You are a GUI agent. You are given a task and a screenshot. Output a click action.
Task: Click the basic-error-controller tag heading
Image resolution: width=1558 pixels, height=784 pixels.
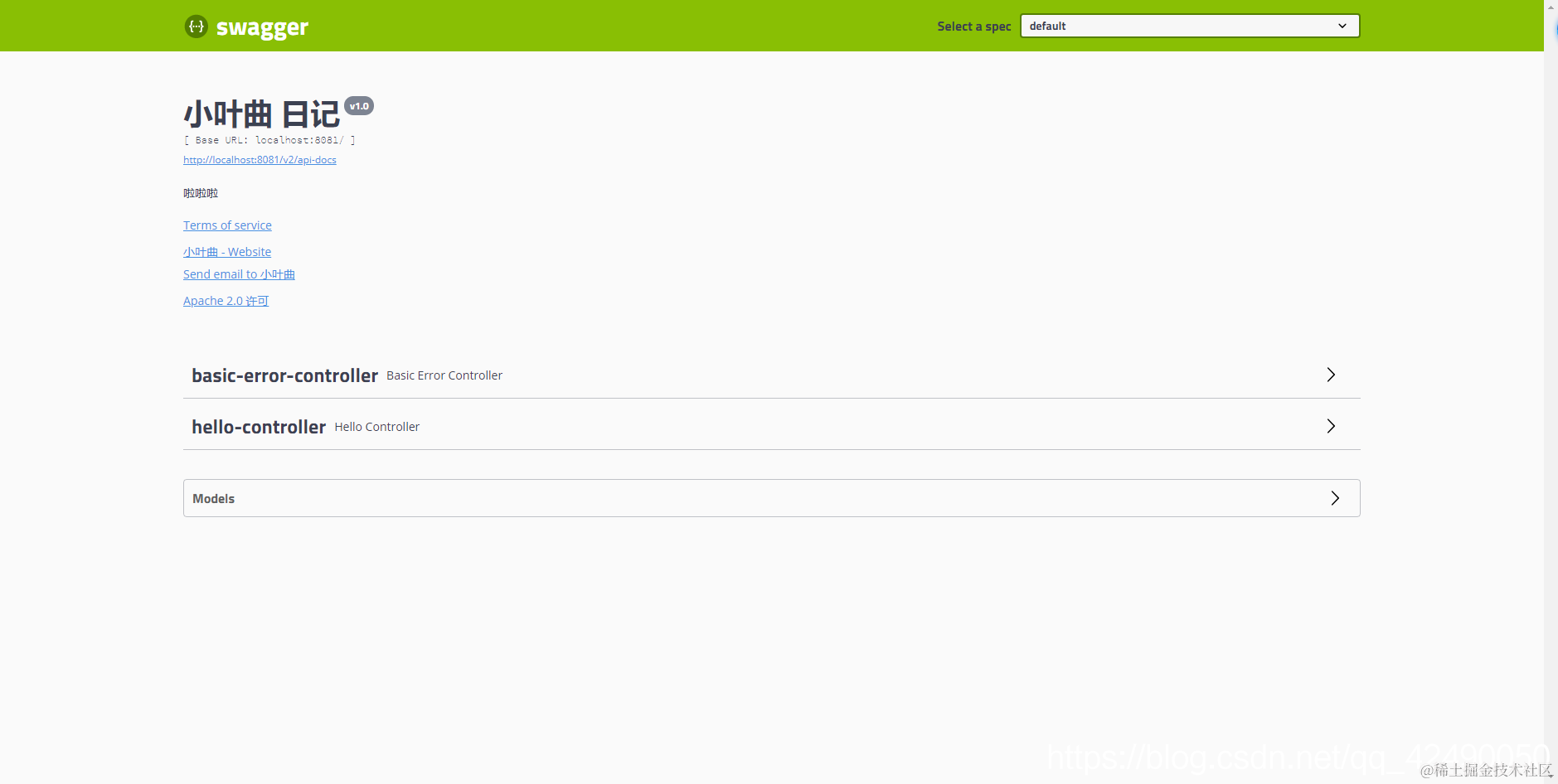pyautogui.click(x=284, y=375)
